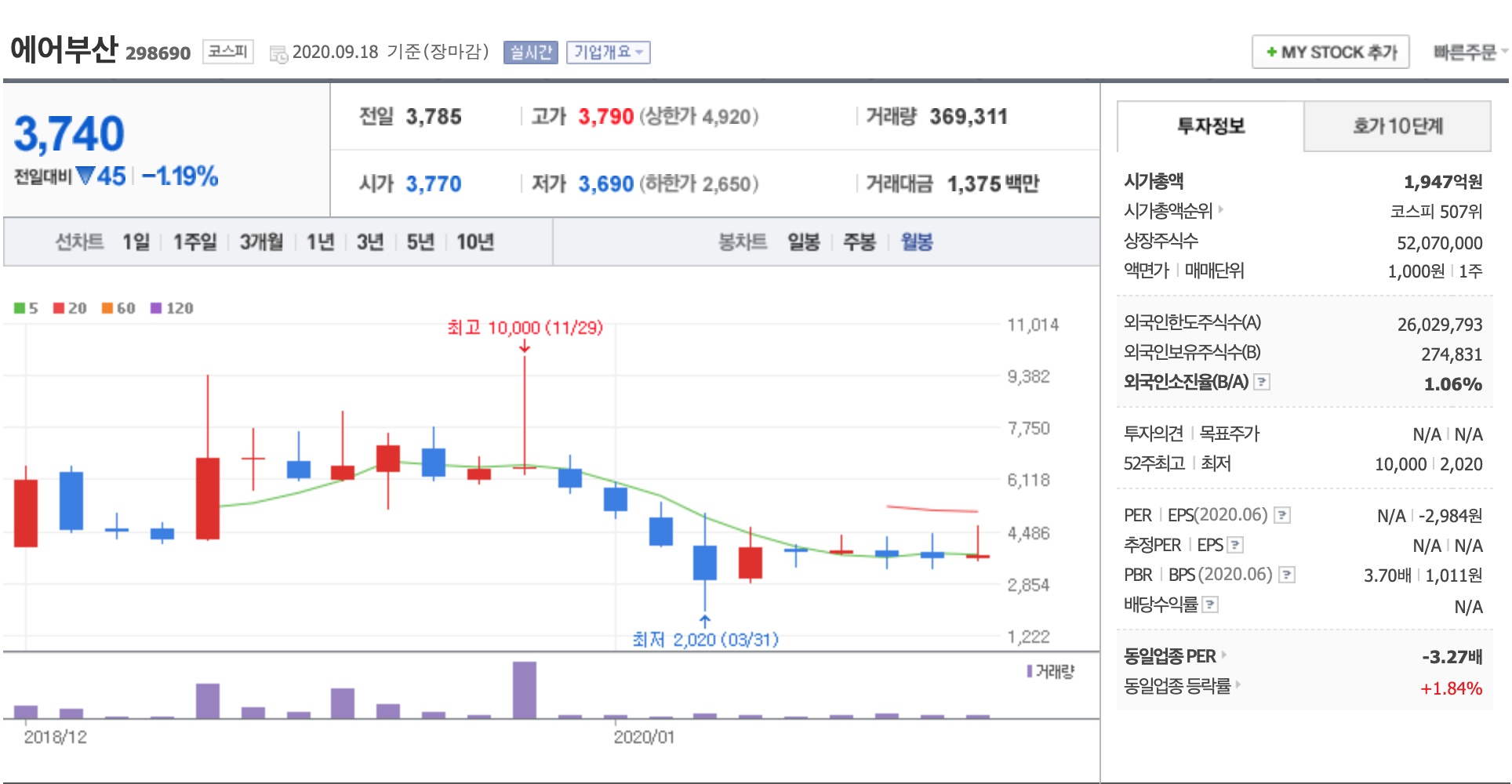Click the 외국인보유주식수 value 274,831
This screenshot has width=1512, height=784.
coord(1452,354)
